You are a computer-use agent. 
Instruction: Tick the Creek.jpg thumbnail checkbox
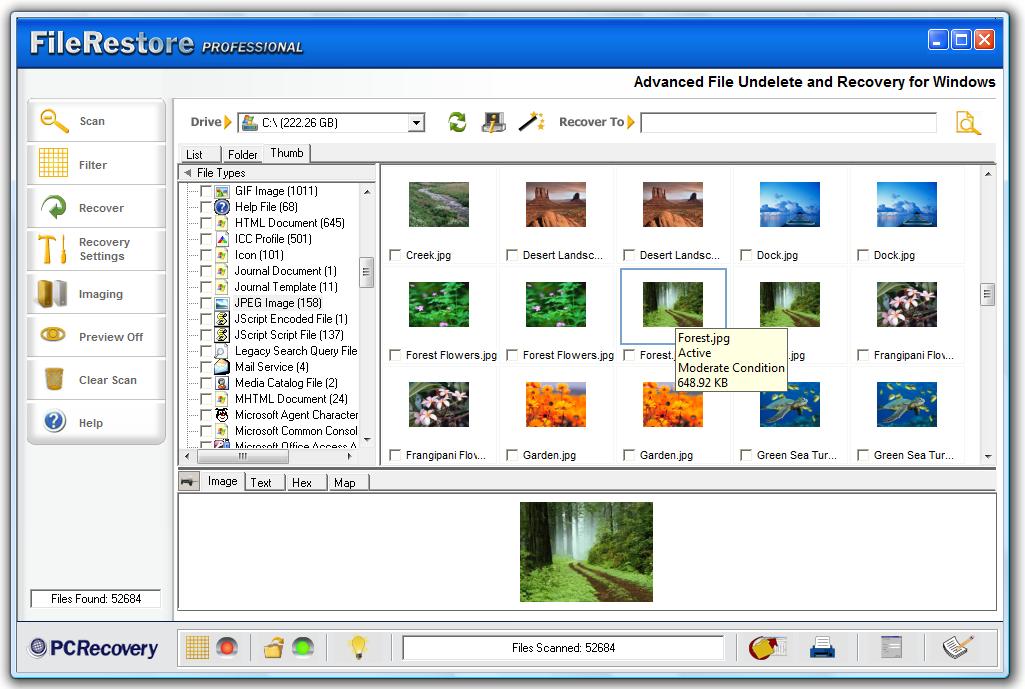pyautogui.click(x=395, y=255)
